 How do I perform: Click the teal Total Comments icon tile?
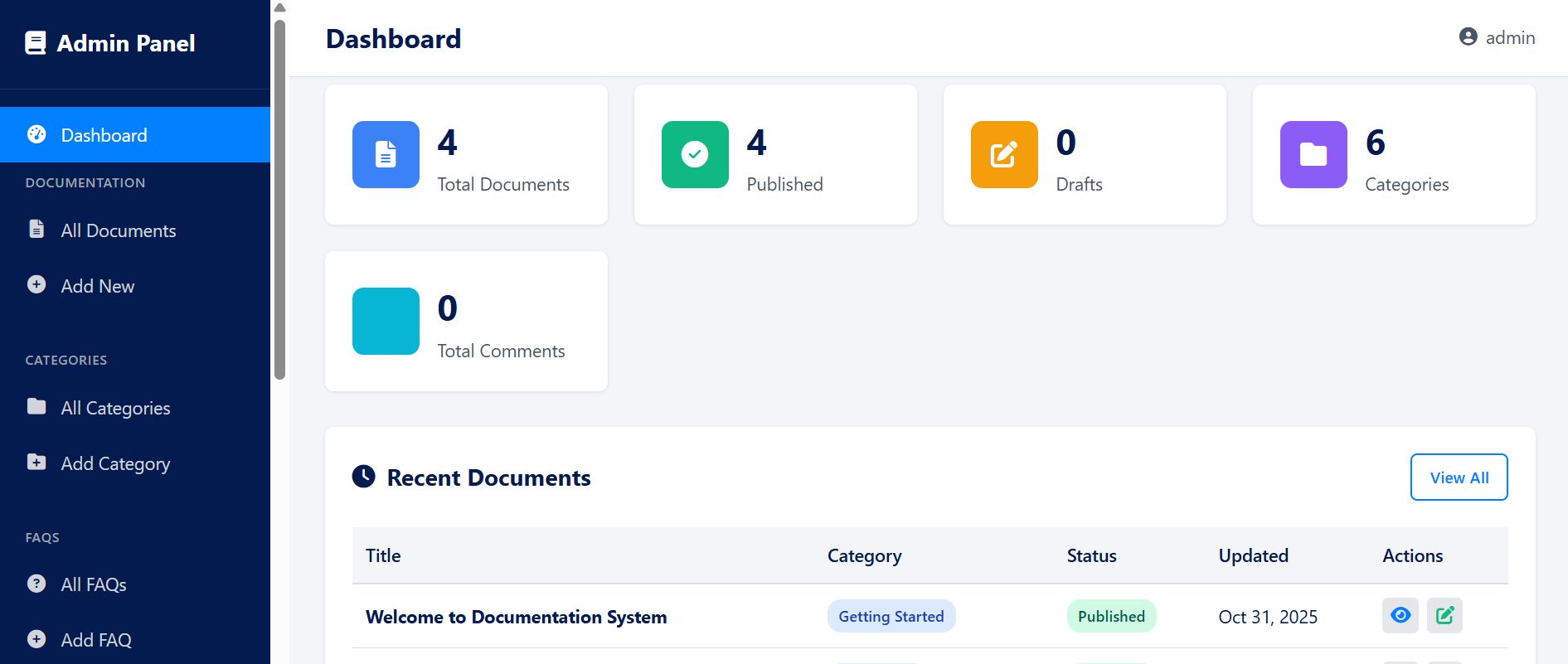(x=386, y=322)
